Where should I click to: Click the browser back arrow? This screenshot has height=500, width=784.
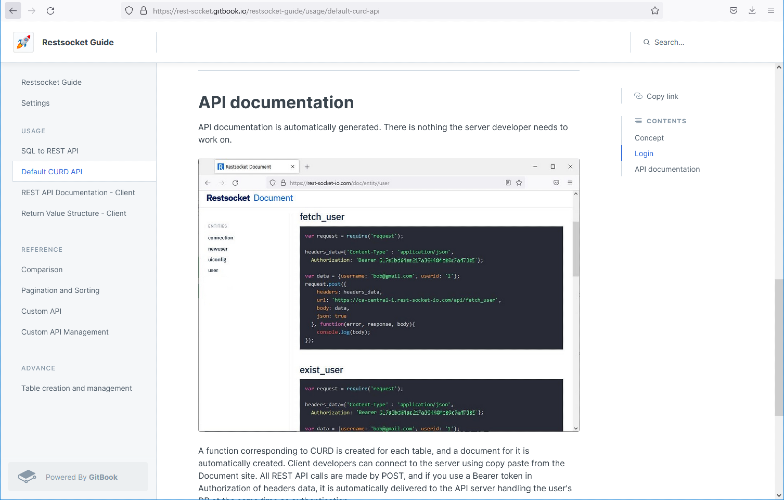12,10
